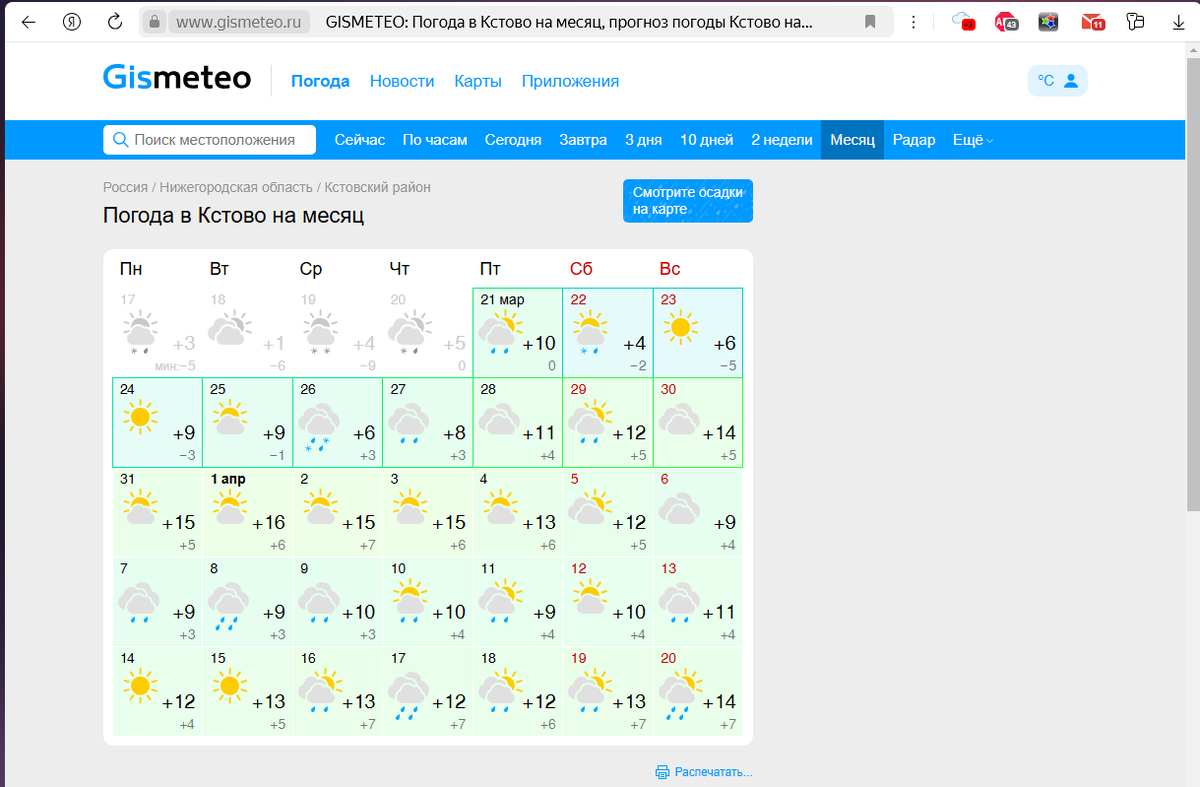The height and width of the screenshot is (787, 1200).
Task: Switch to the 2 недели tab
Action: [782, 140]
